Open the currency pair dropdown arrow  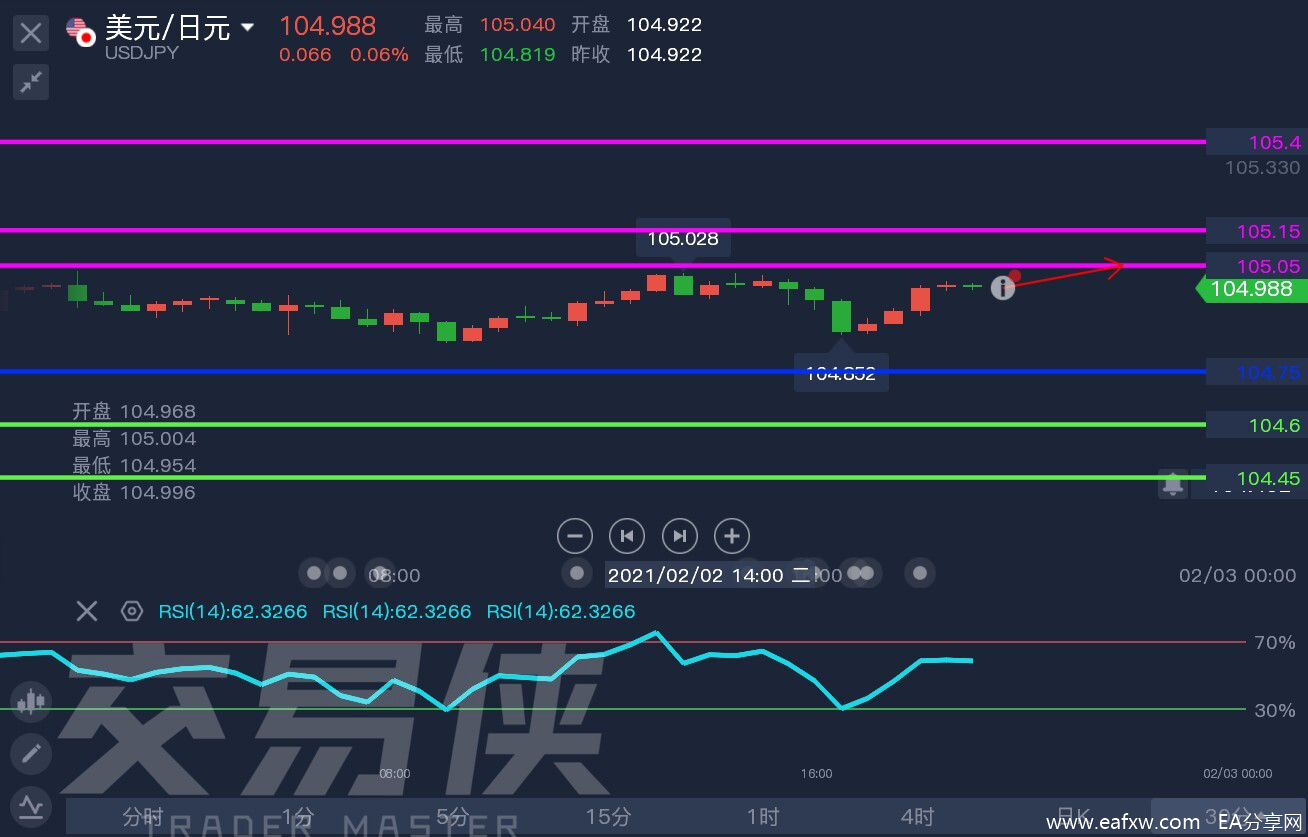click(247, 27)
